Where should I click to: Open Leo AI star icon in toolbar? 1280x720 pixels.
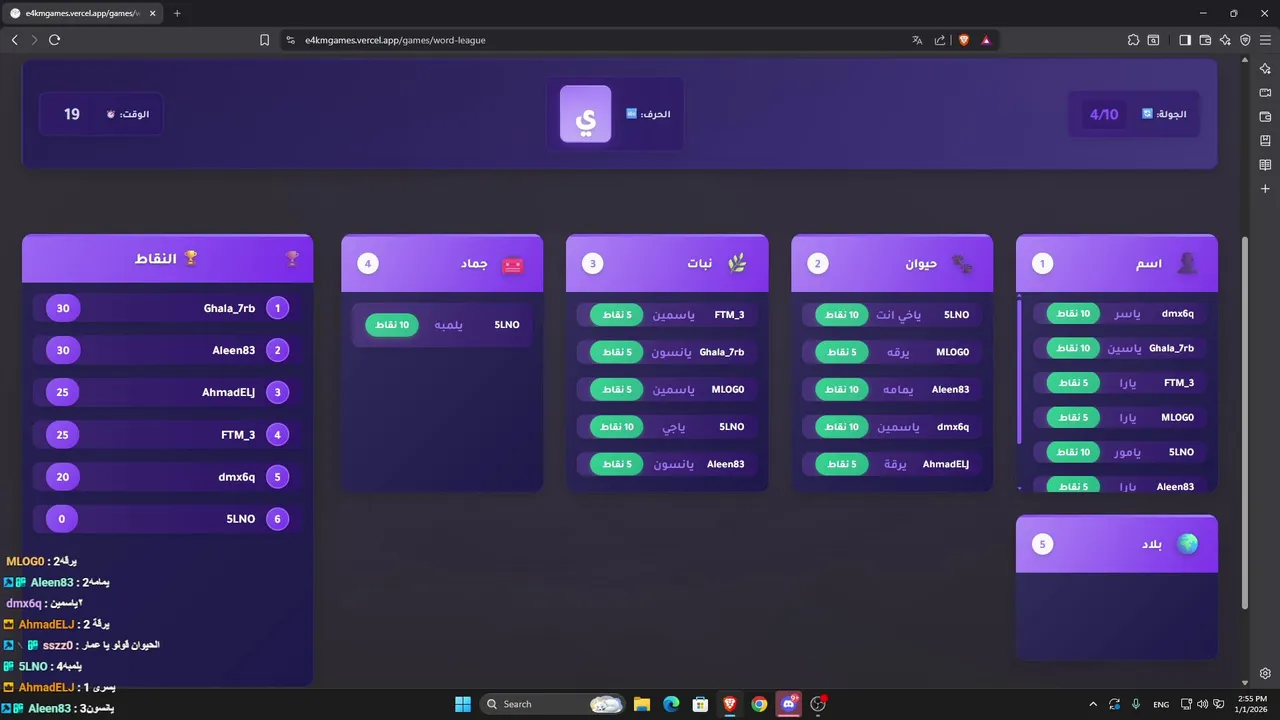[1225, 40]
